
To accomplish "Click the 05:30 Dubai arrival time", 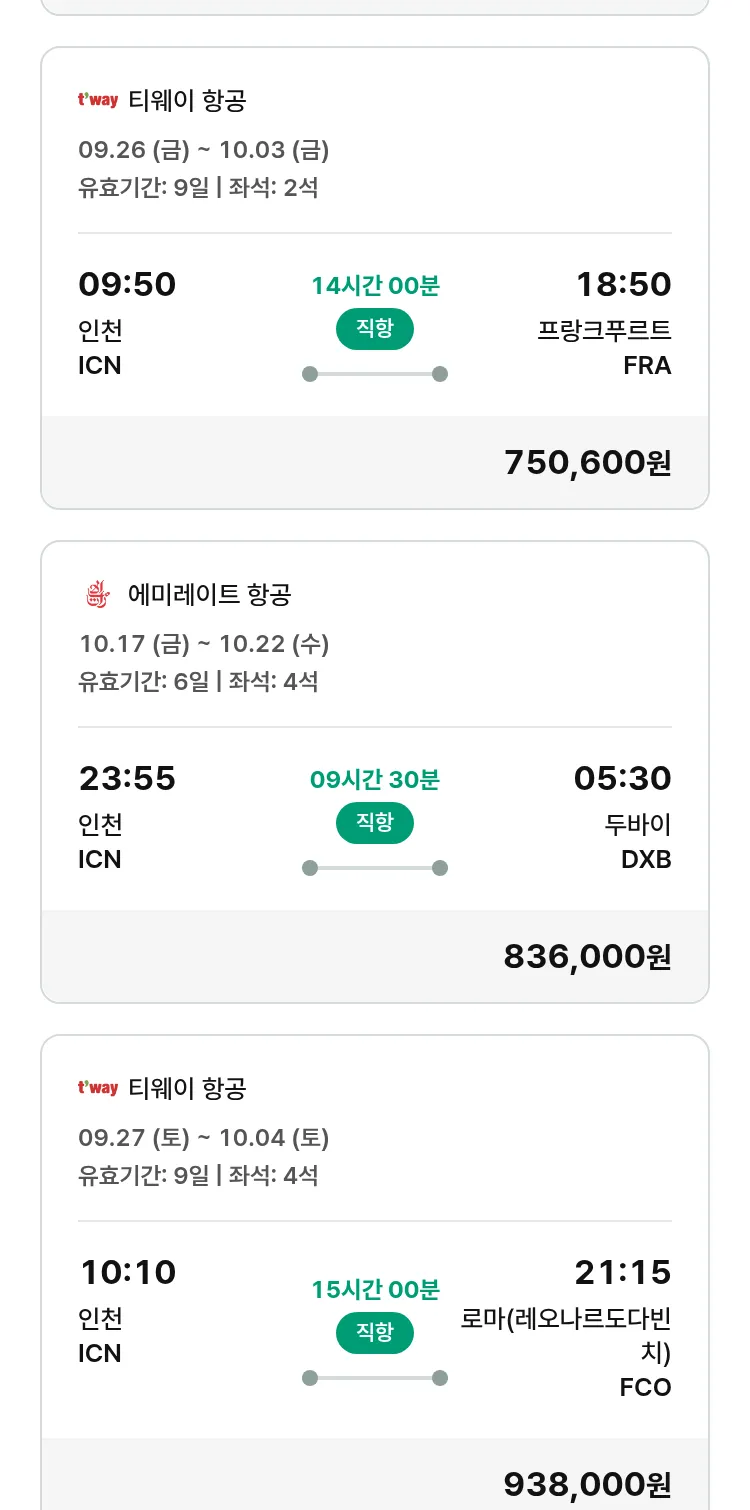I will (622, 778).
